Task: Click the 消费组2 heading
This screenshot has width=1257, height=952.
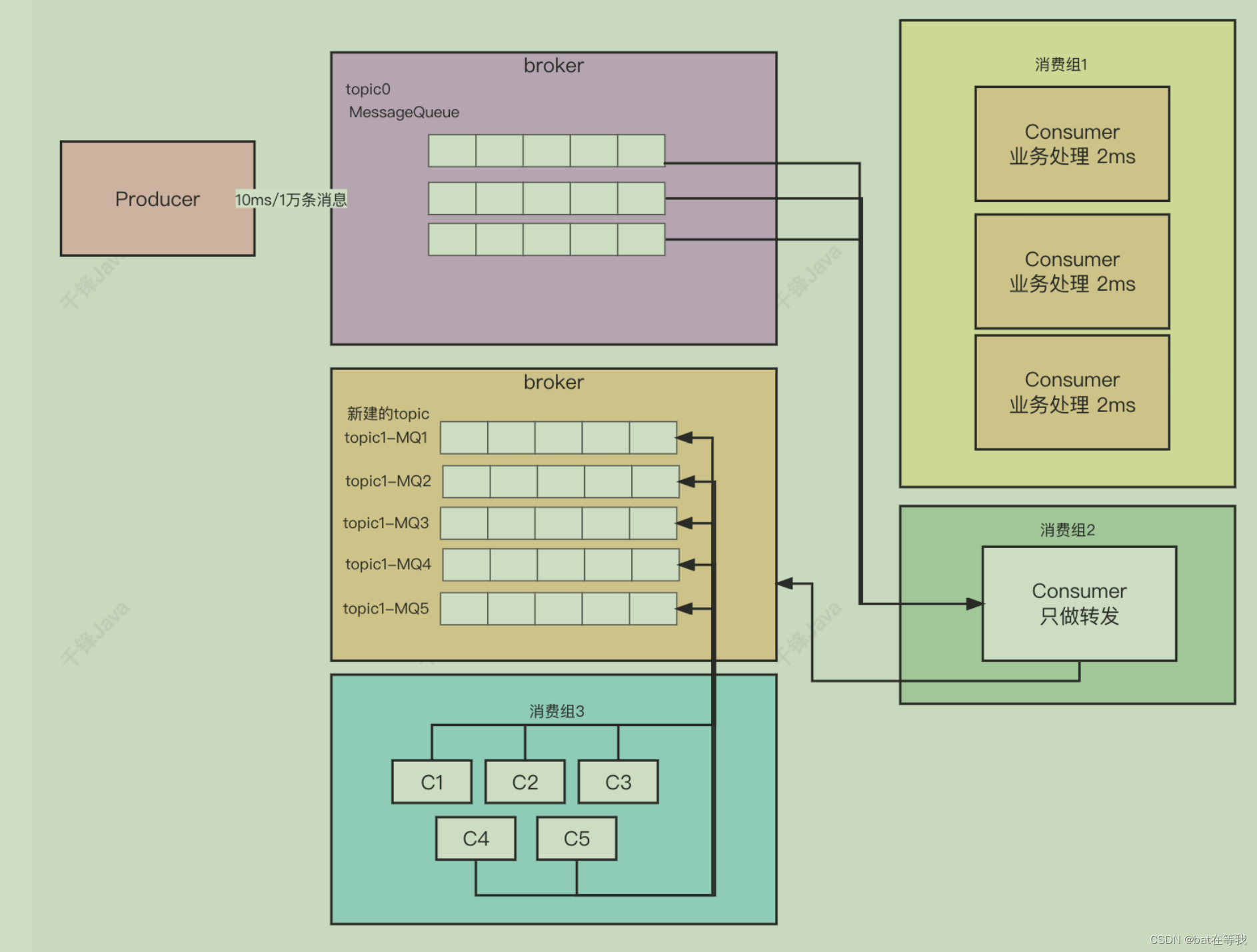Action: pyautogui.click(x=1068, y=530)
